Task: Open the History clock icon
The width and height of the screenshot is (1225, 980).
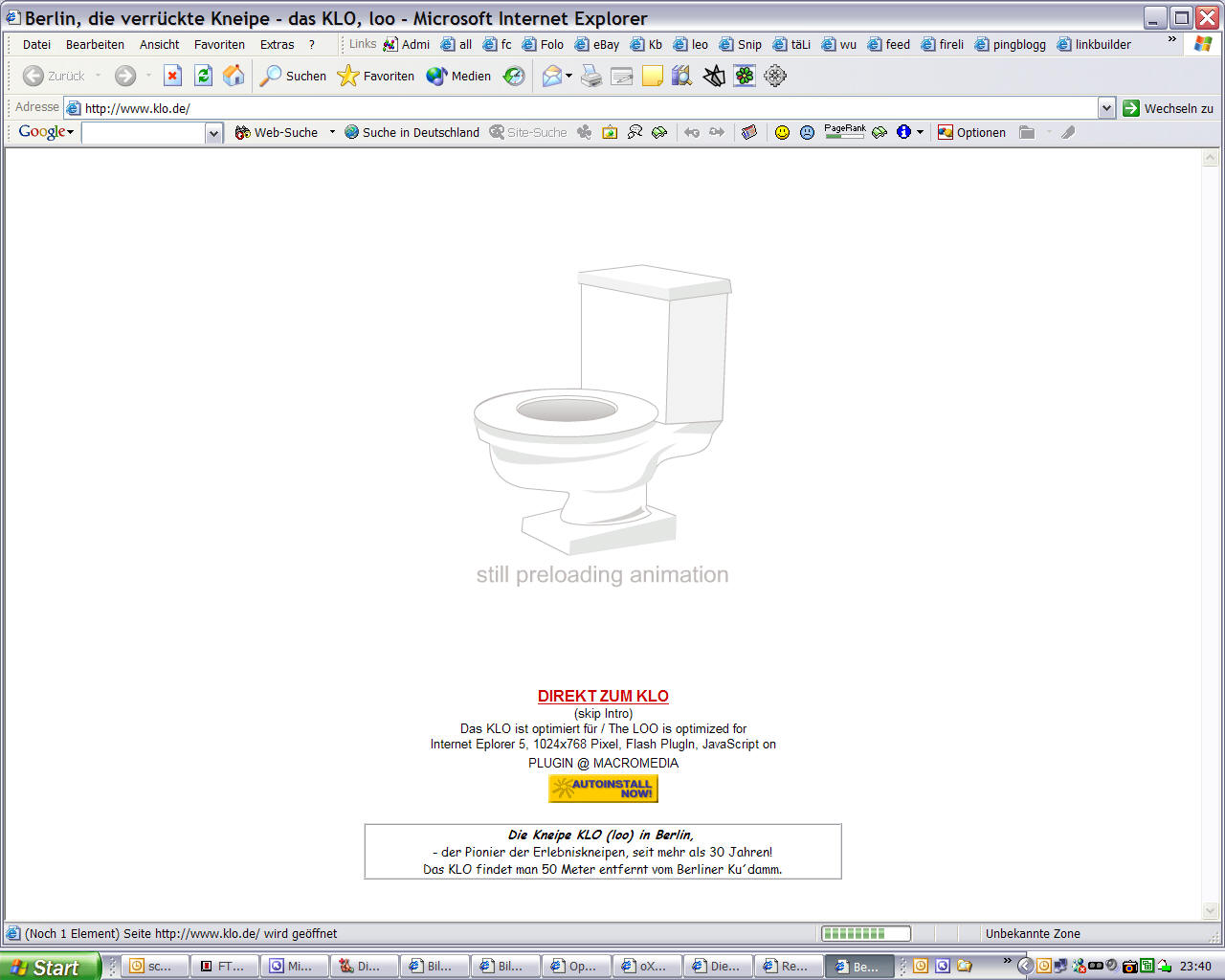Action: click(x=514, y=76)
